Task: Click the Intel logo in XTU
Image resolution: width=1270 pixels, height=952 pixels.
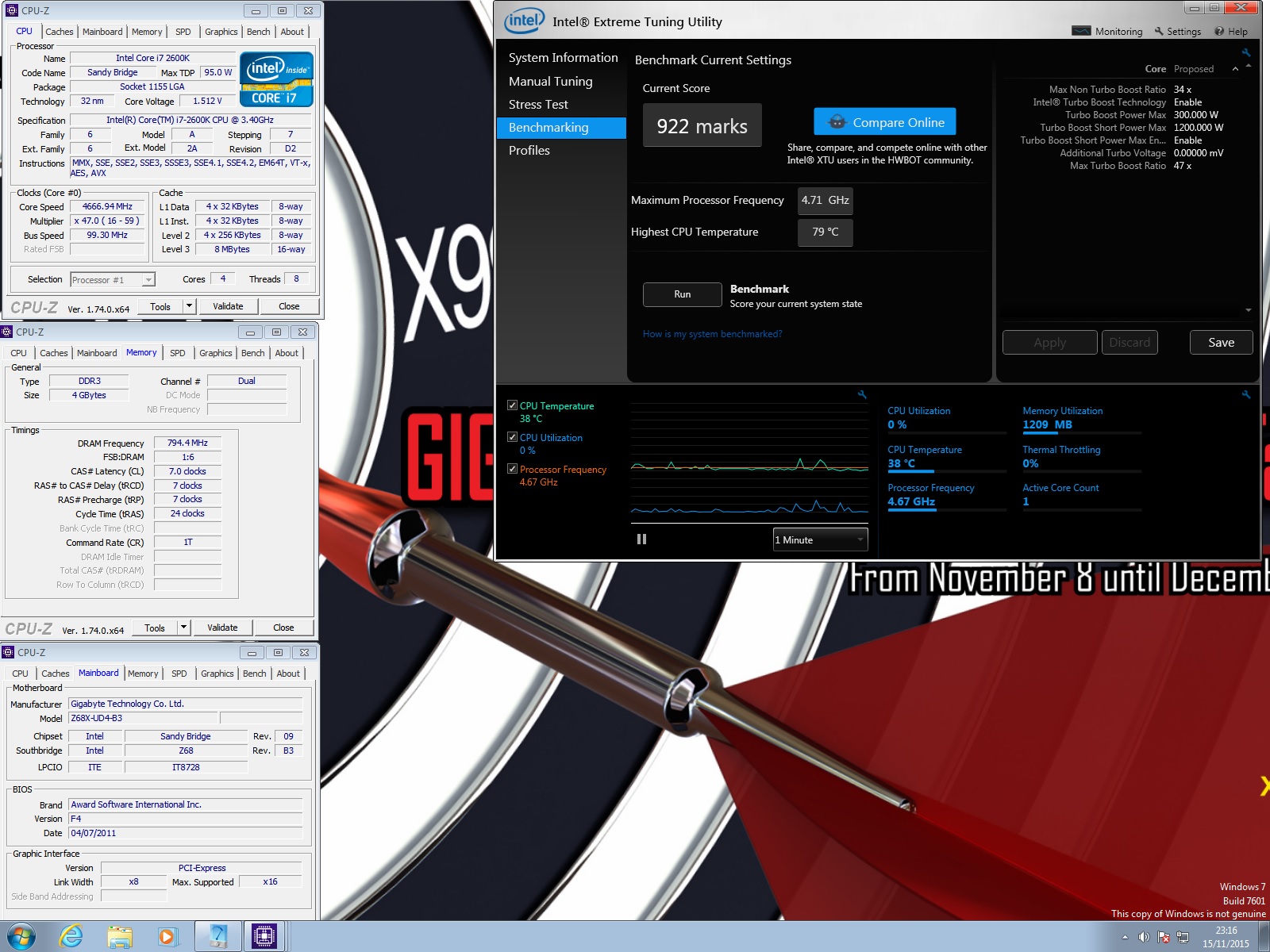Action: tap(525, 21)
